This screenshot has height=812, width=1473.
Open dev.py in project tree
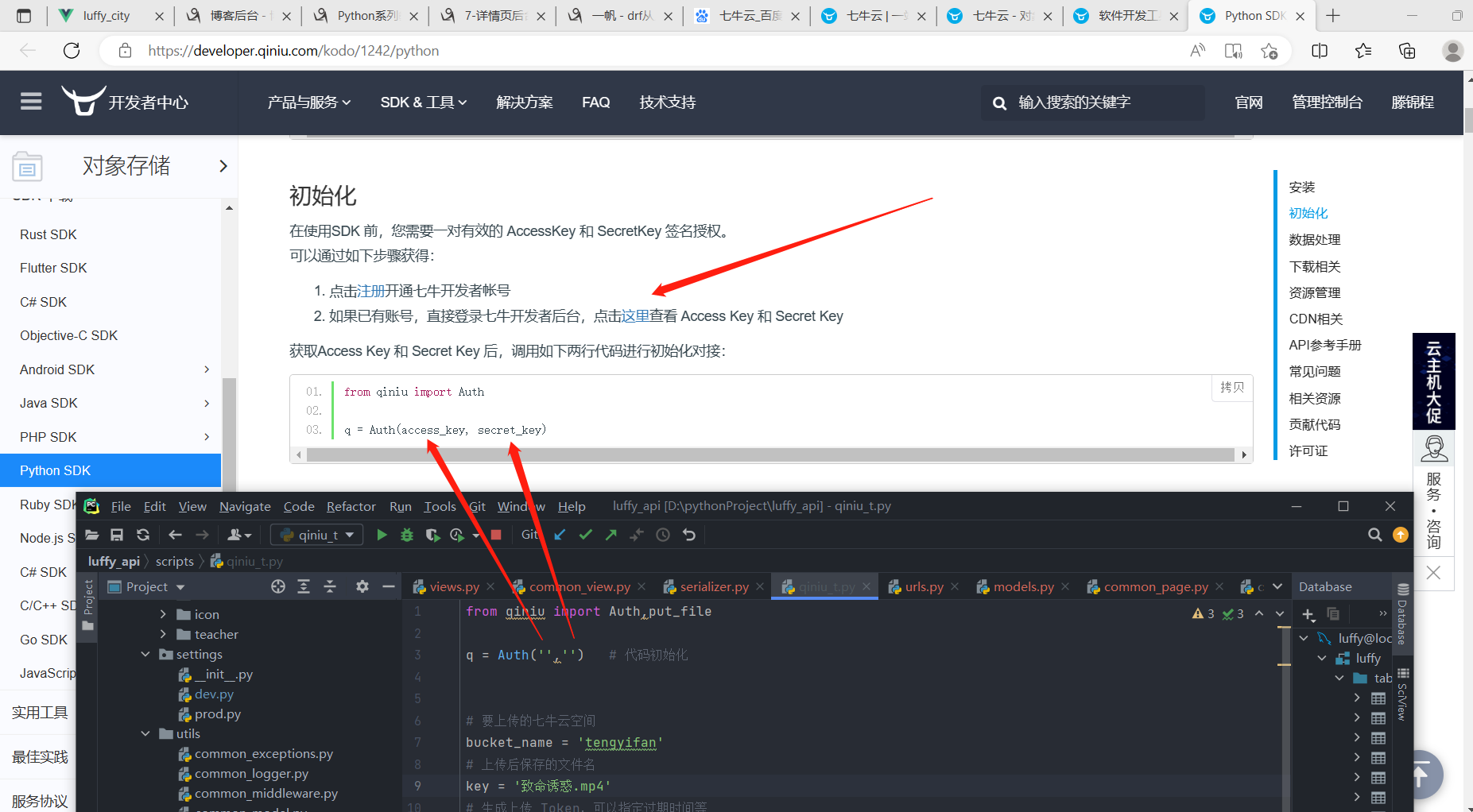tap(214, 694)
